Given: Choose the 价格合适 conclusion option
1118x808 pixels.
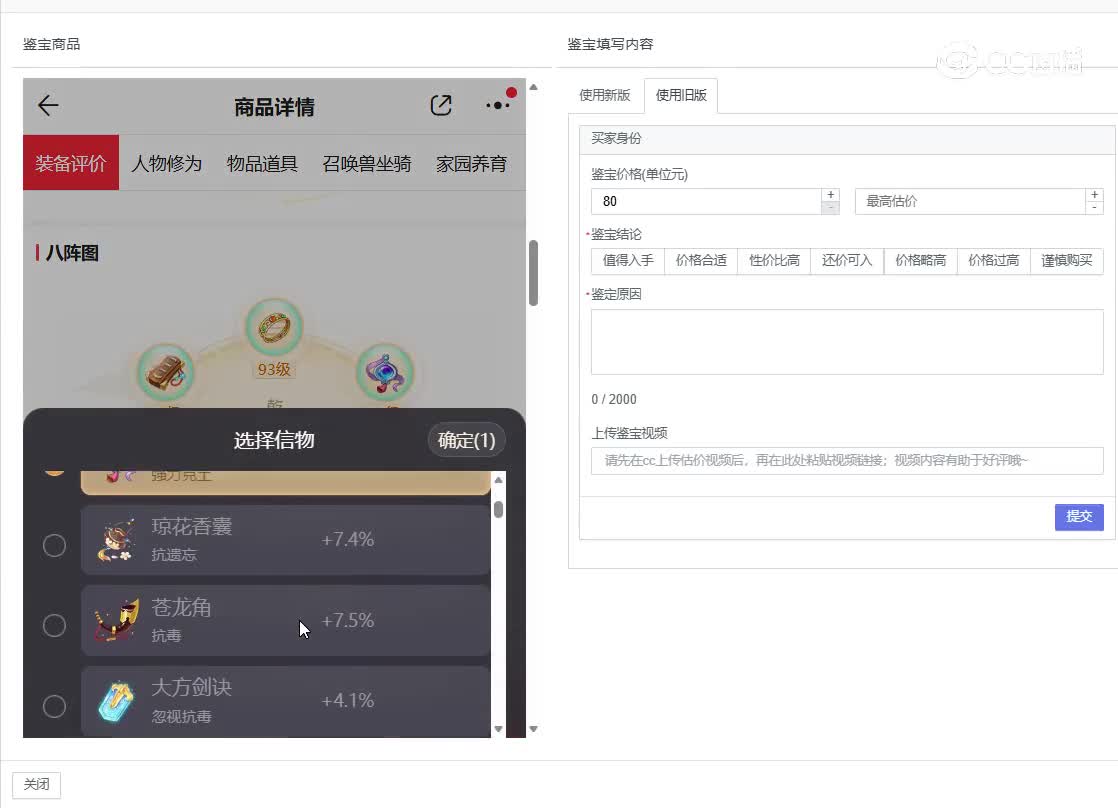Looking at the screenshot, I should [701, 261].
